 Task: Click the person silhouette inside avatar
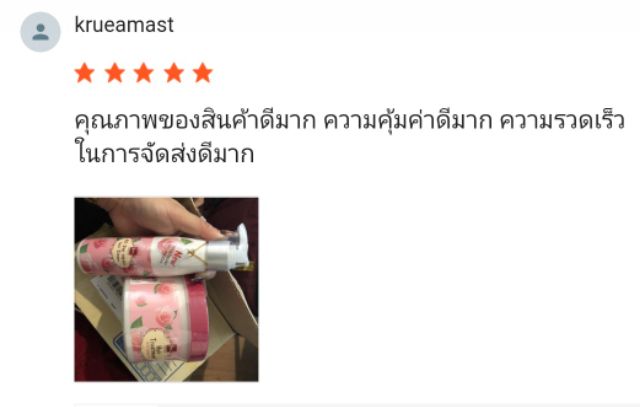click(x=40, y=32)
